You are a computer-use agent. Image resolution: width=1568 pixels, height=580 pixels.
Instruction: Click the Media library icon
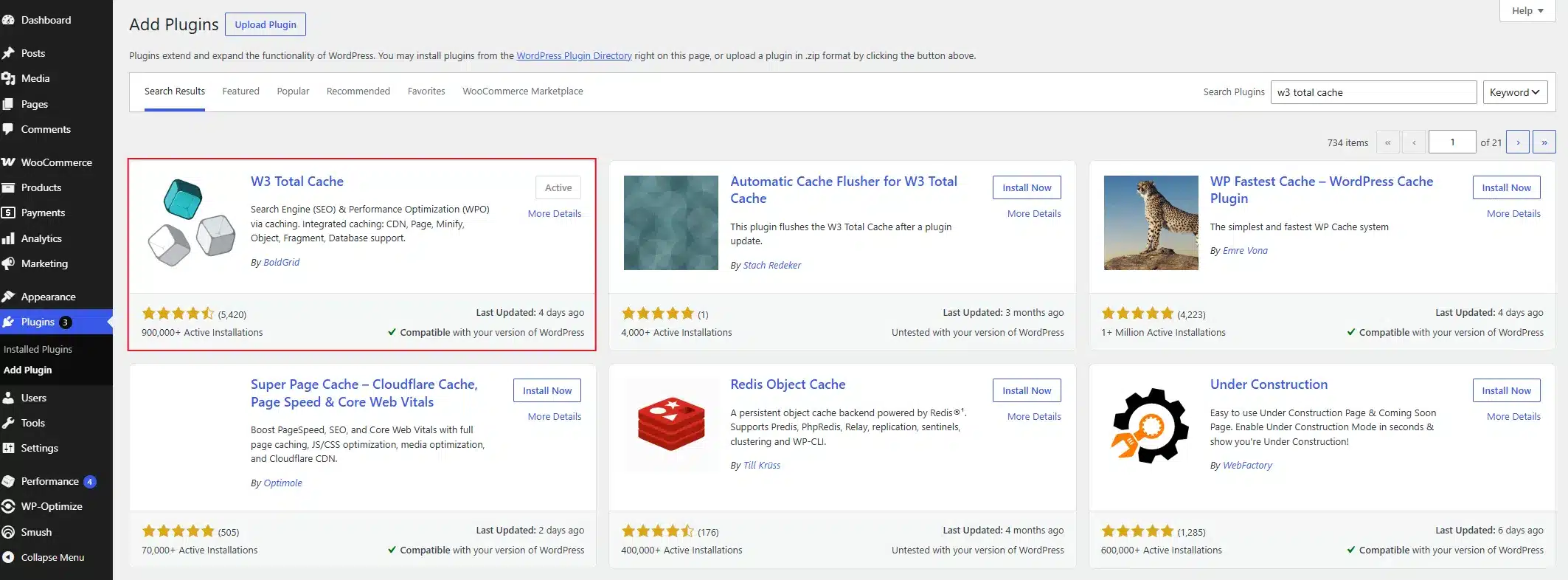pyautogui.click(x=8, y=78)
